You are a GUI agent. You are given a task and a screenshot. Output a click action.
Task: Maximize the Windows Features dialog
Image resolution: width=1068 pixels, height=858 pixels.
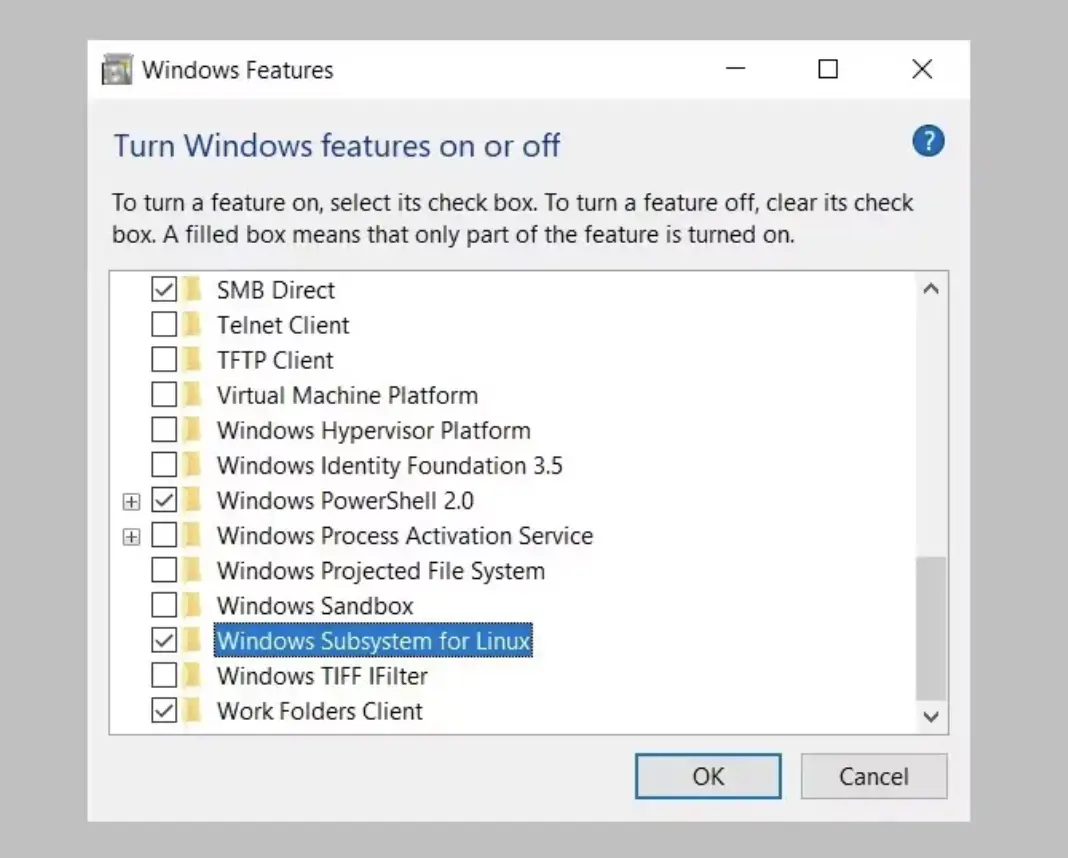[828, 69]
